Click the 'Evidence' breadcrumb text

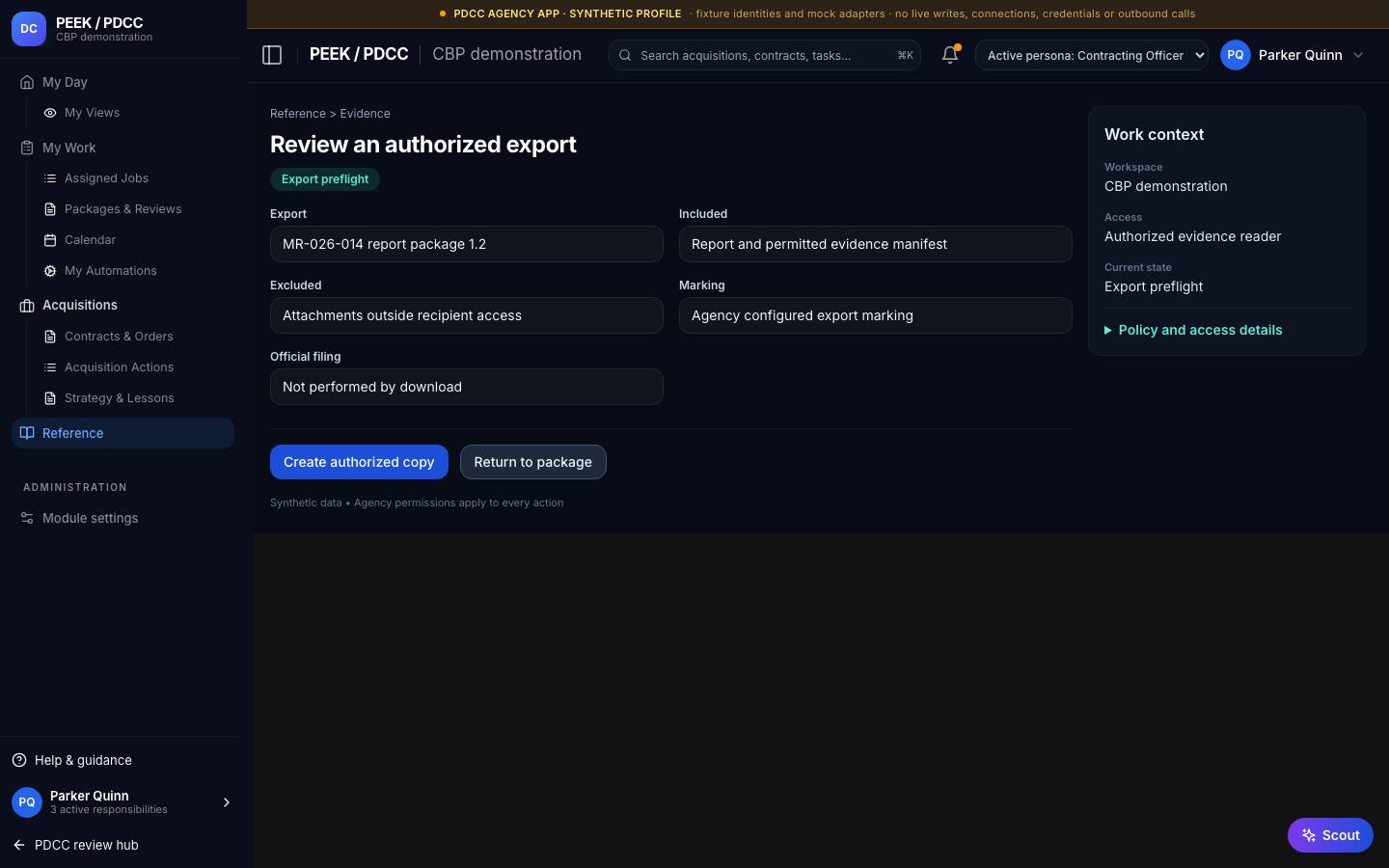click(x=365, y=114)
